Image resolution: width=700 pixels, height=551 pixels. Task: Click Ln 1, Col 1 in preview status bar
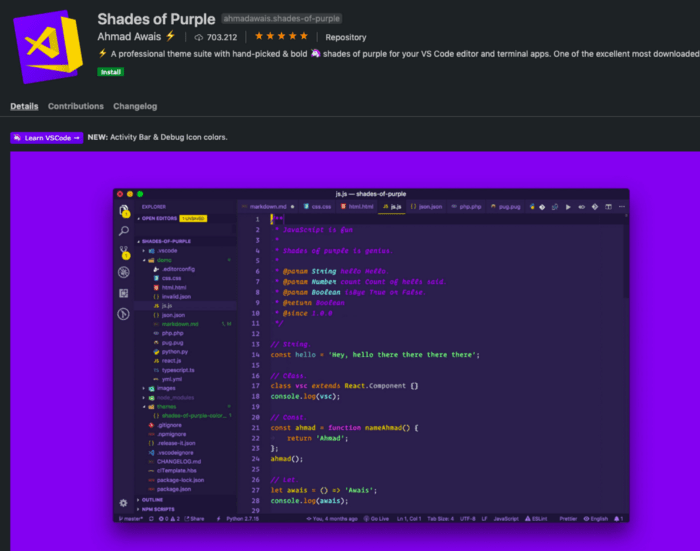tap(409, 519)
